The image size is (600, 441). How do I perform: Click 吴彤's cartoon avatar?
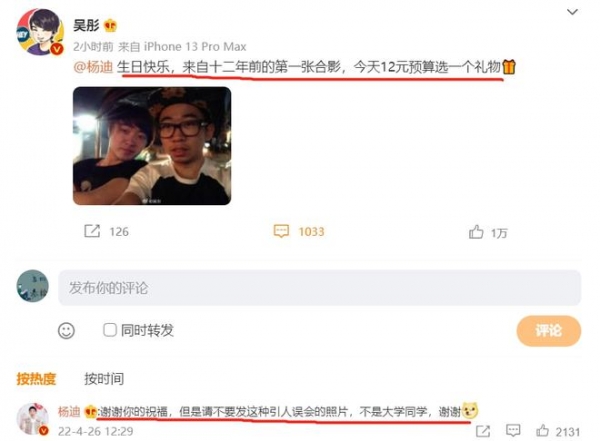[40, 32]
